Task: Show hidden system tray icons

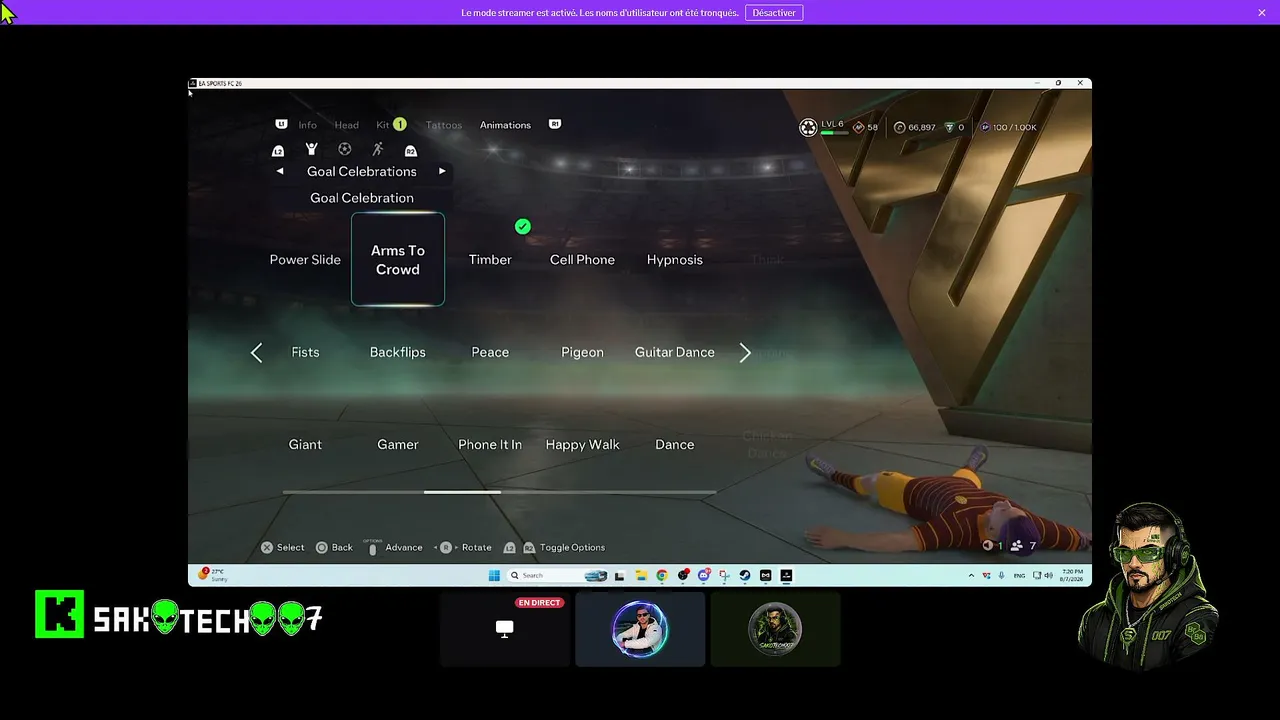Action: click(971, 575)
